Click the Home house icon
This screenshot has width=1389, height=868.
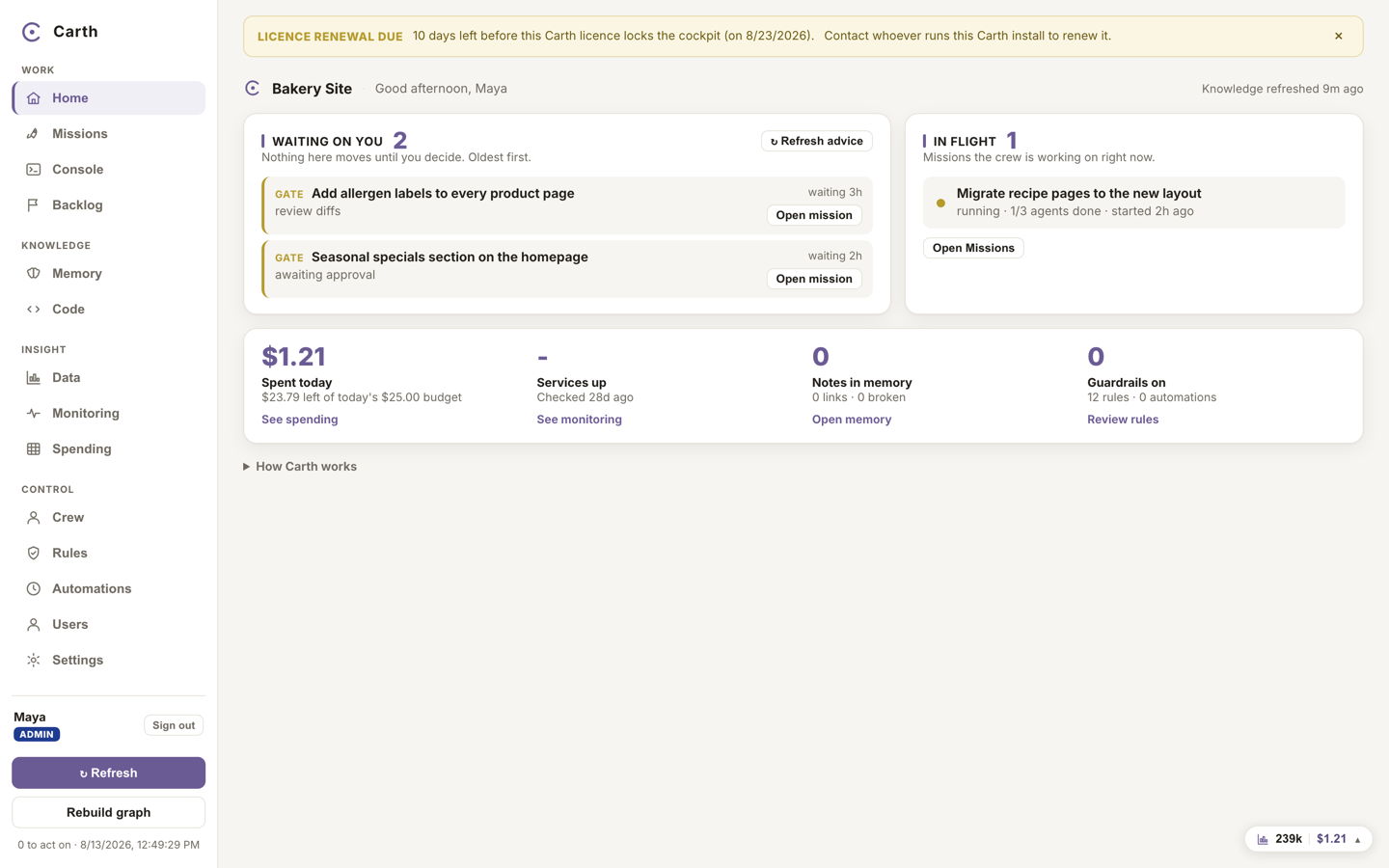point(34,98)
